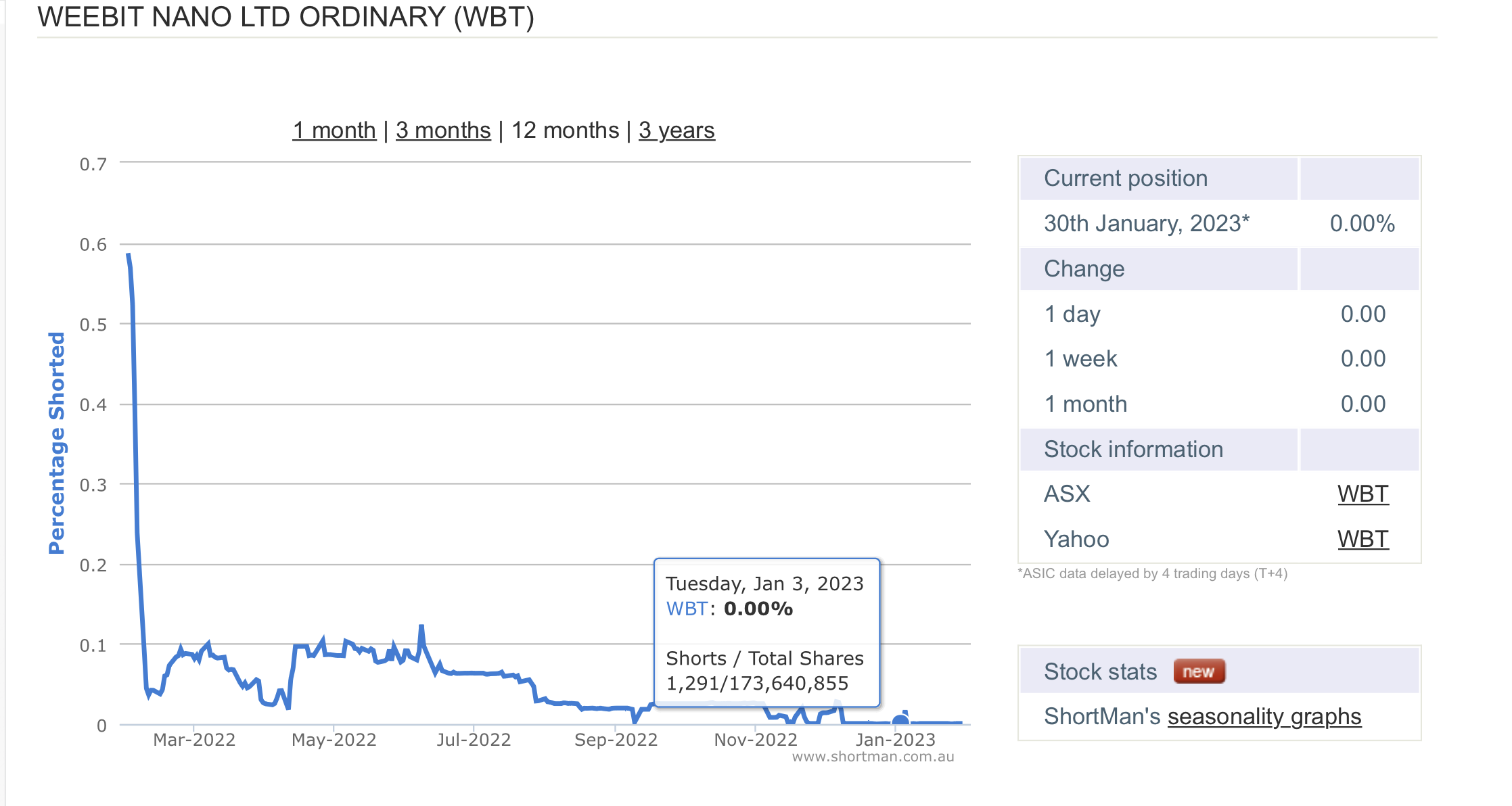Select the 12 months range label
The image size is (1512, 806).
coord(565,130)
